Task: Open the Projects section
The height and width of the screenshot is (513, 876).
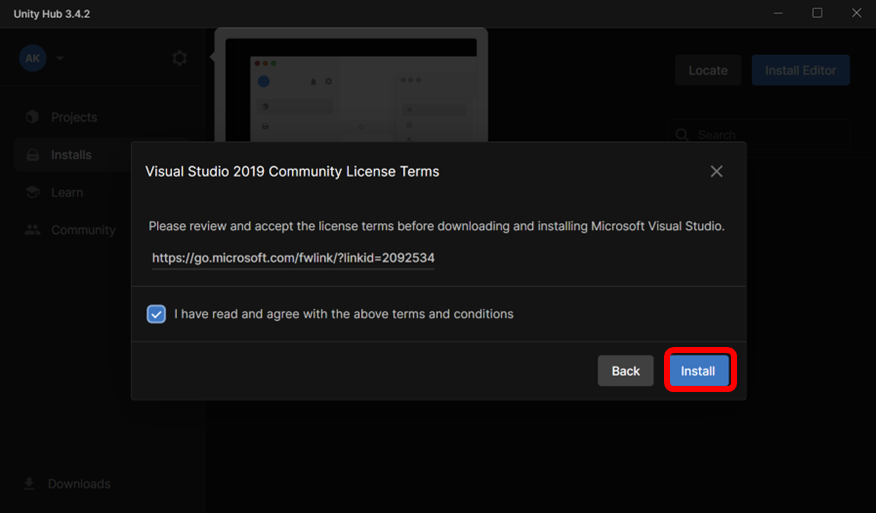Action: pyautogui.click(x=74, y=117)
